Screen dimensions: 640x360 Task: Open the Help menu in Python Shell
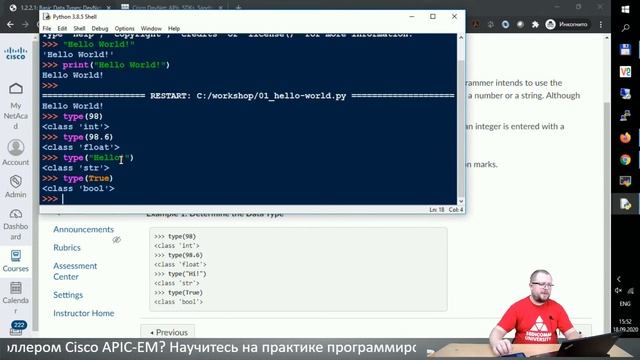click(174, 29)
